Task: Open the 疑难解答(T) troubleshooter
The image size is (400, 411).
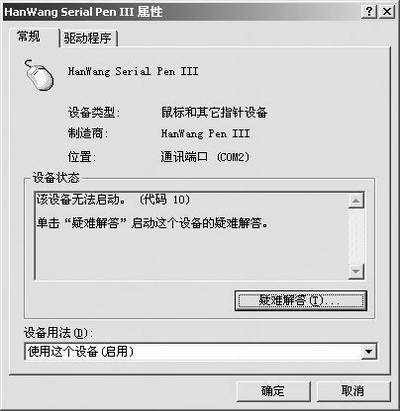Action: coord(301,300)
